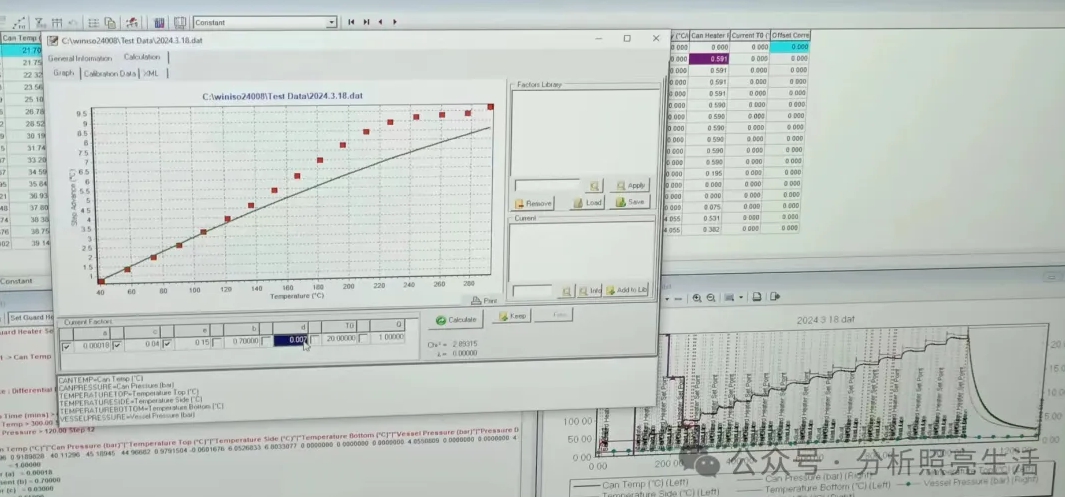Open the Calibration Data tab
Screen dimensions: 1065x497
tap(110, 73)
